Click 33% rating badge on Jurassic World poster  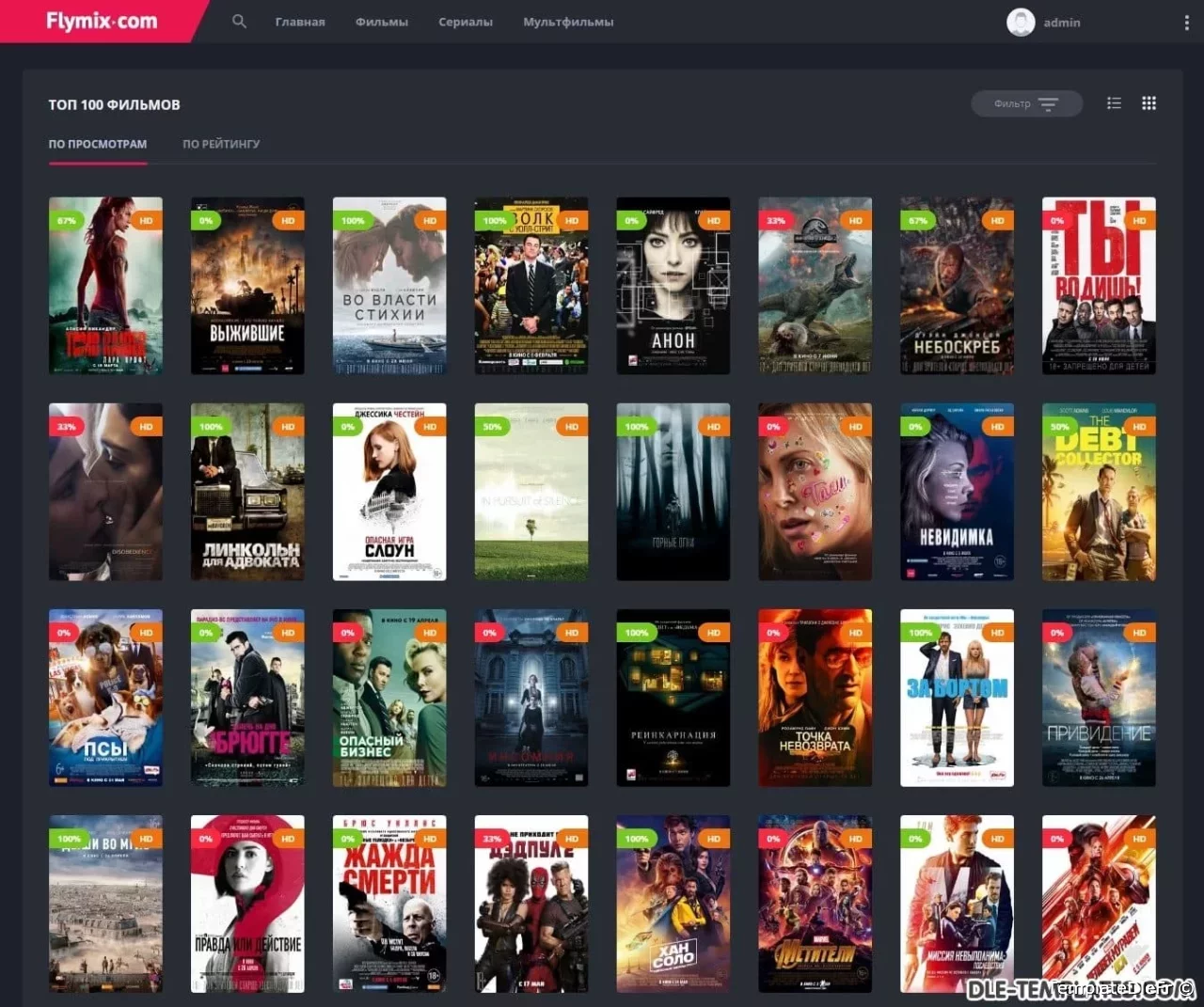point(776,220)
